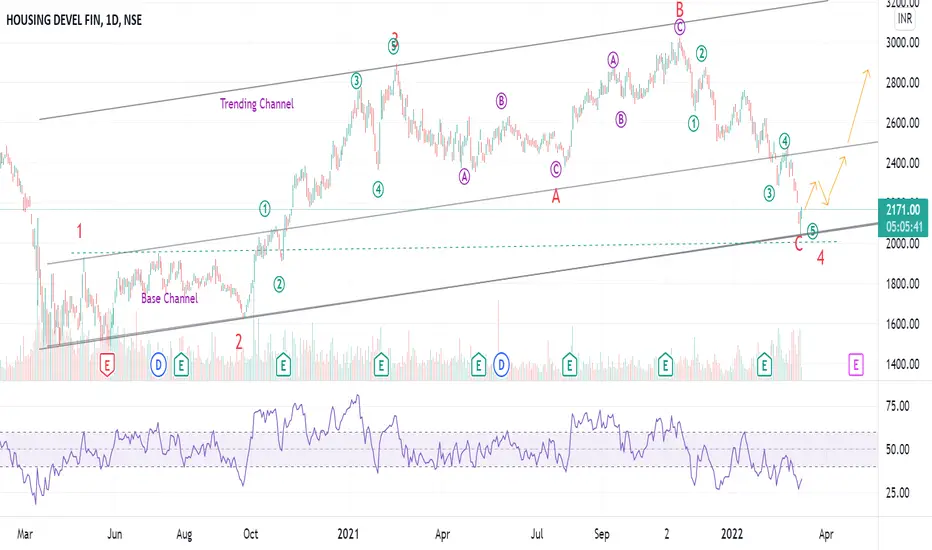The width and height of the screenshot is (932, 550).
Task: Click green E marker above the '2' date label
Action: [x=665, y=365]
